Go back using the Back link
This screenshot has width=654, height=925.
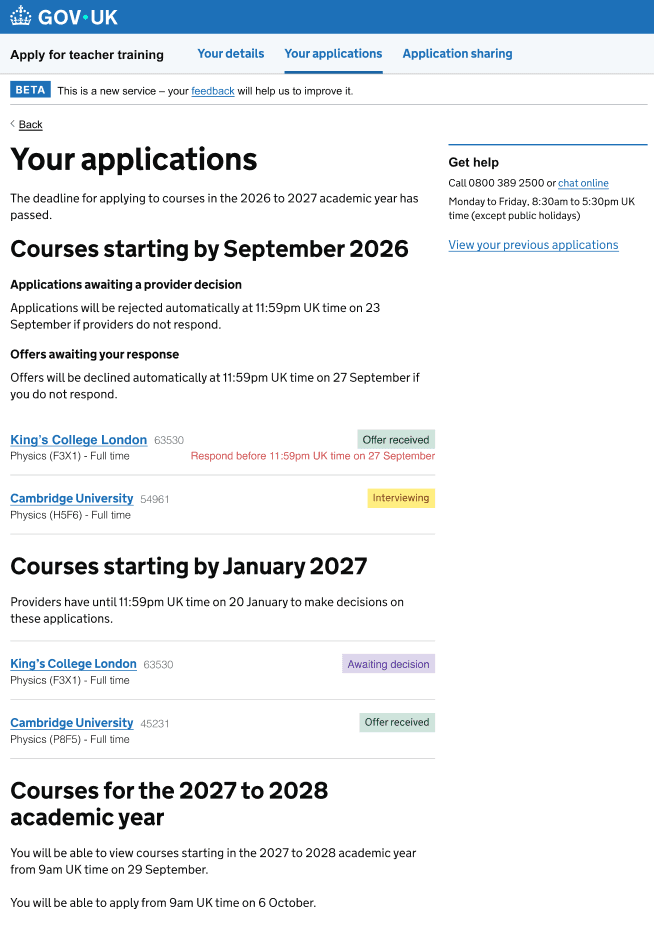pyautogui.click(x=31, y=124)
